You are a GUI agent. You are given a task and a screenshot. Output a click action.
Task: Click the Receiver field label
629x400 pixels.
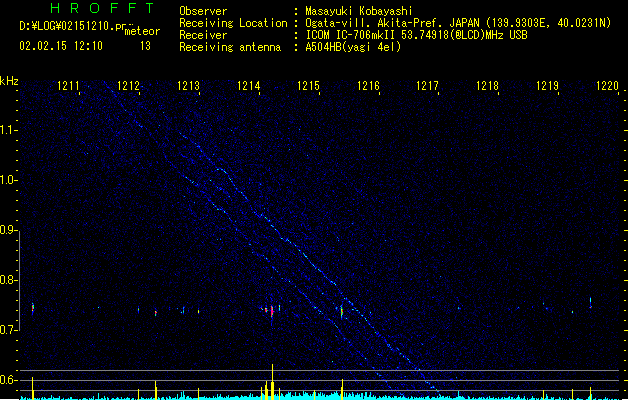tap(203, 35)
